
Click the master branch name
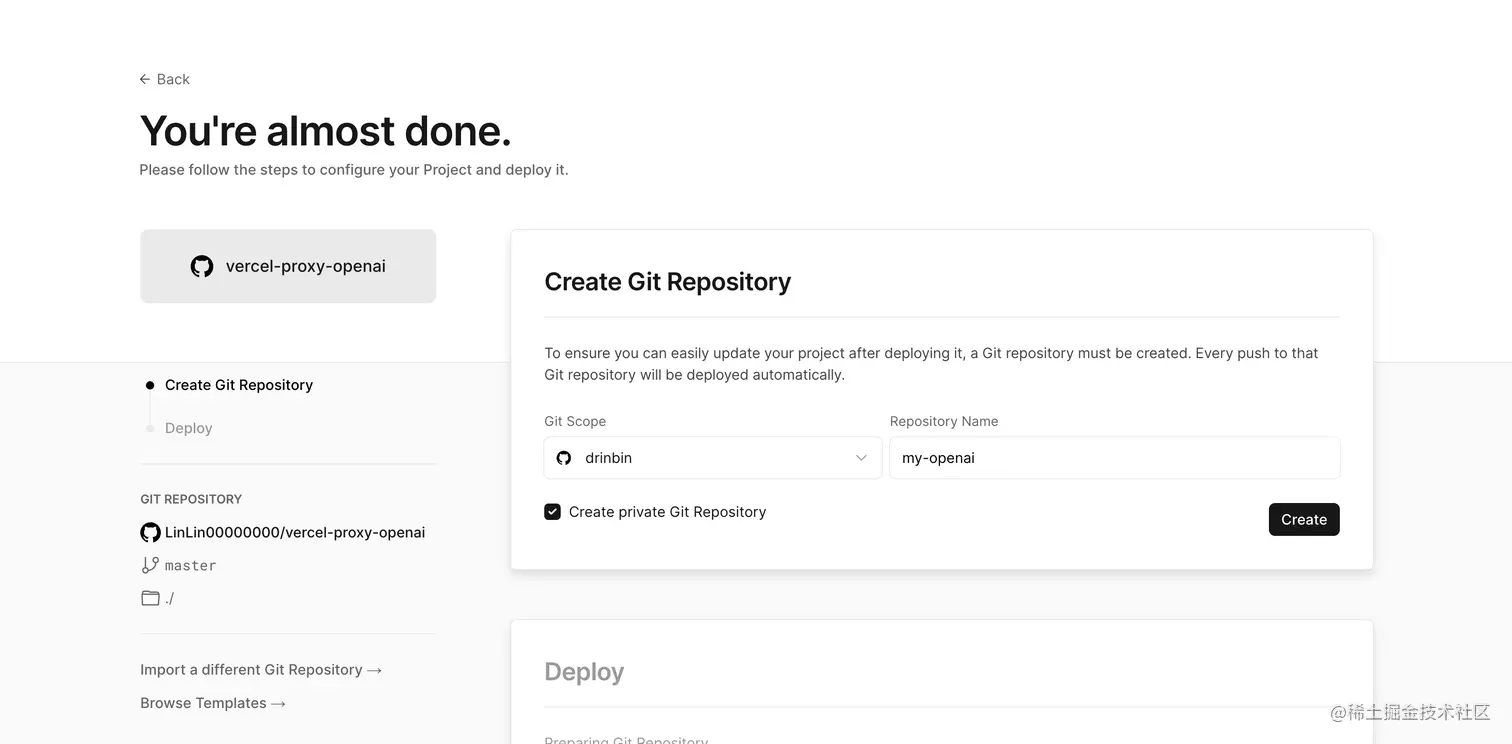click(191, 566)
